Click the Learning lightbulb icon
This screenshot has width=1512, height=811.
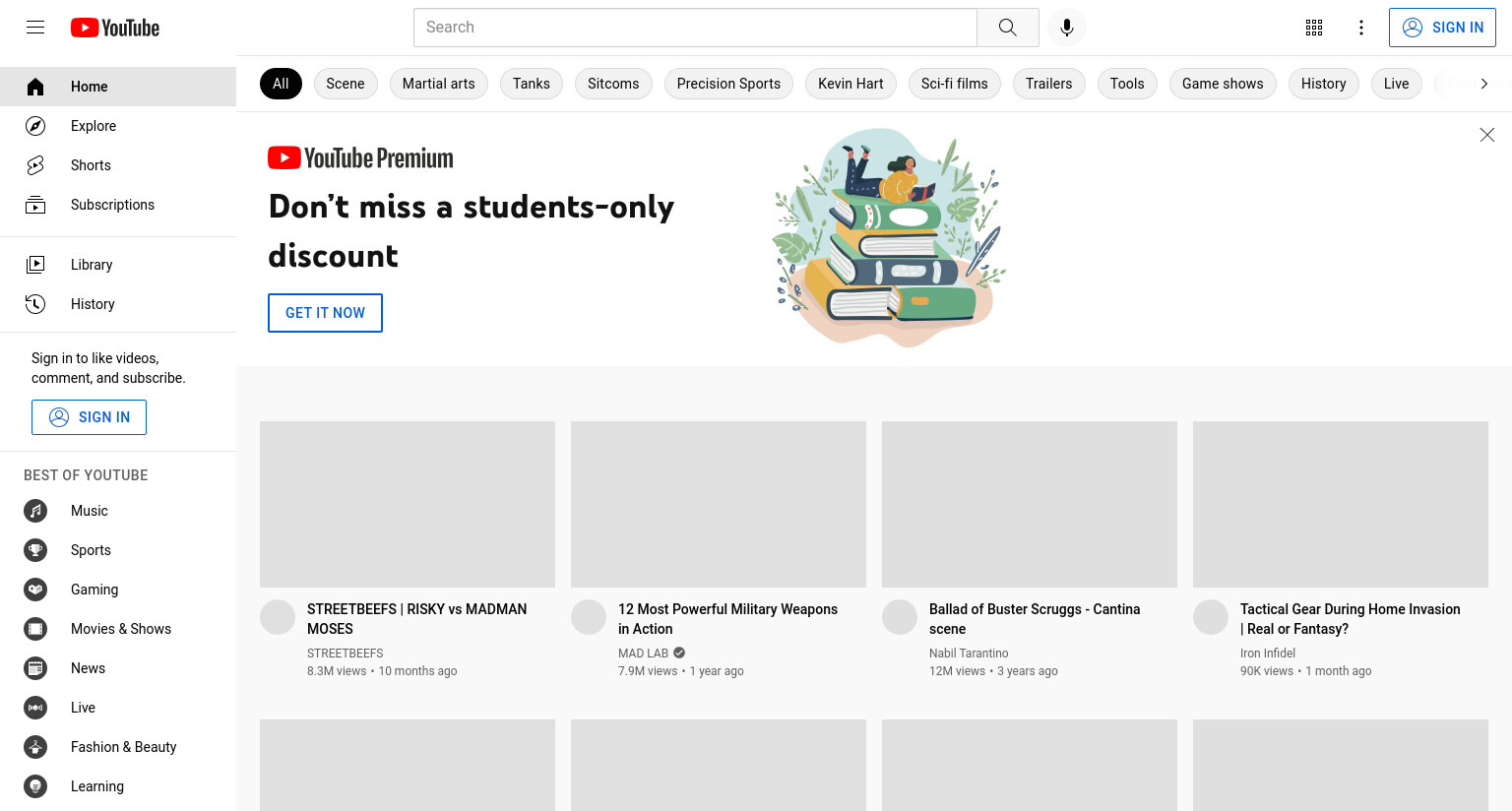[x=35, y=786]
